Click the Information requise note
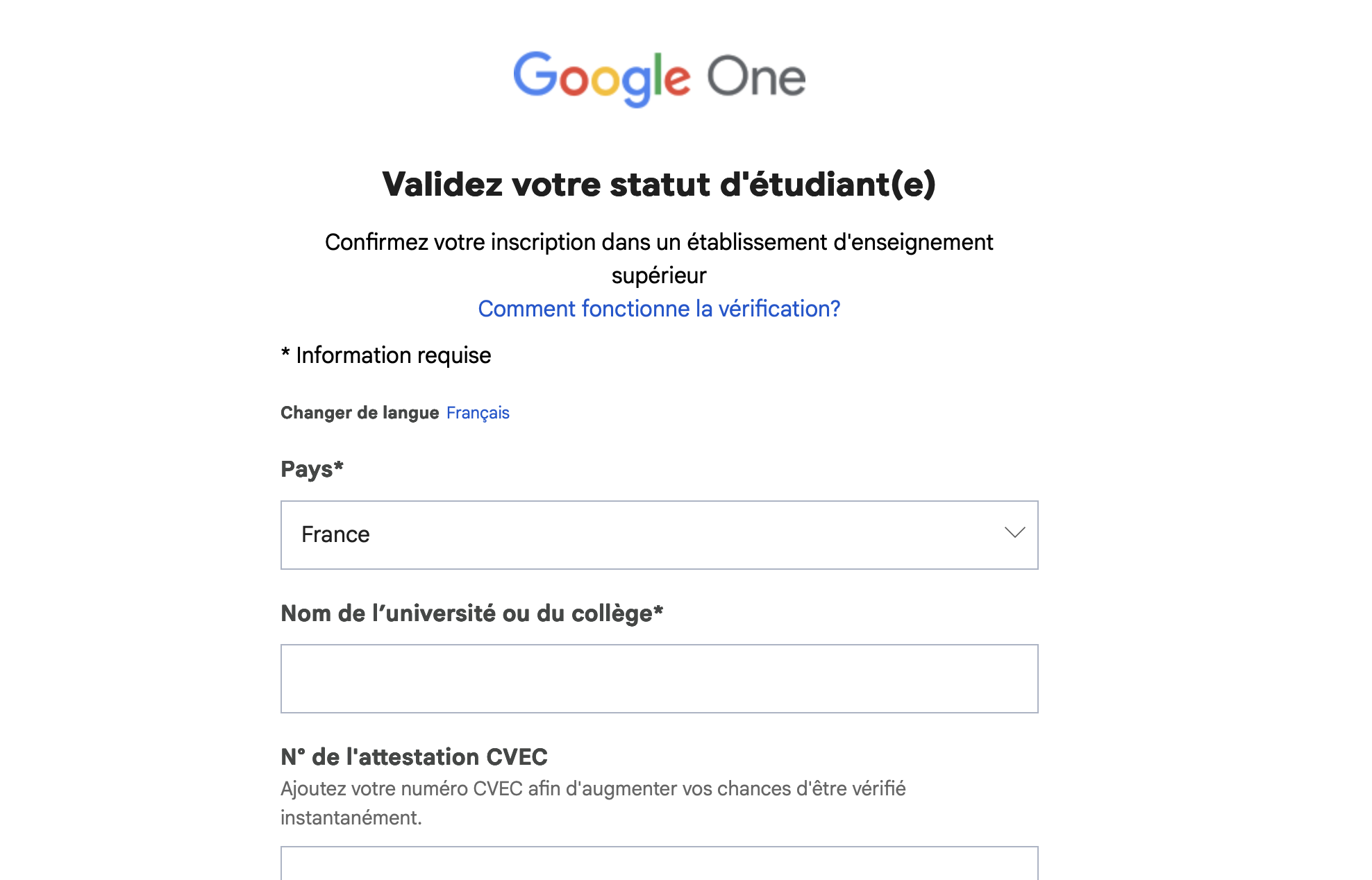Screen dimensions: 1372x880 coord(393,355)
